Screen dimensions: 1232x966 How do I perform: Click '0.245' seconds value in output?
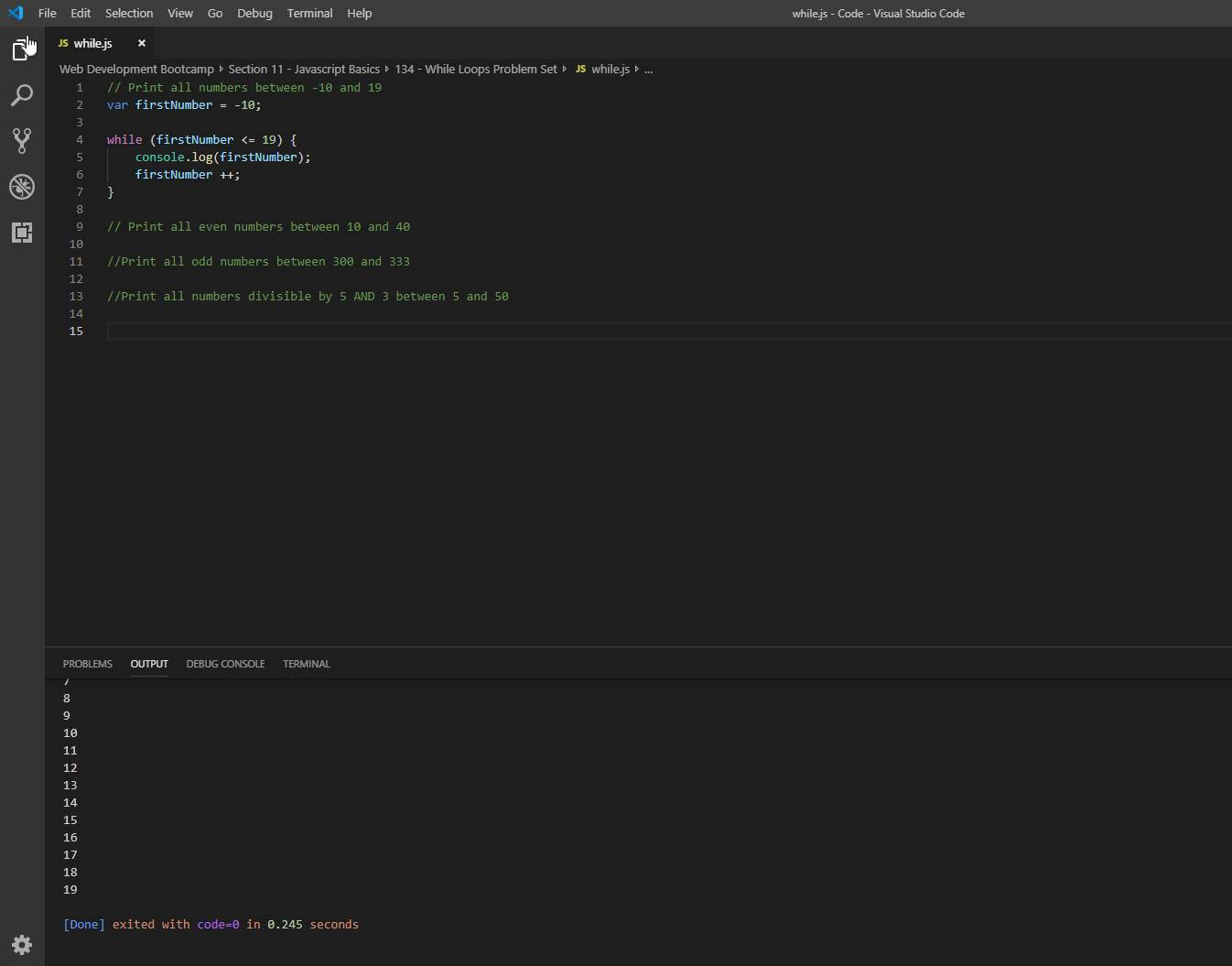click(x=285, y=925)
